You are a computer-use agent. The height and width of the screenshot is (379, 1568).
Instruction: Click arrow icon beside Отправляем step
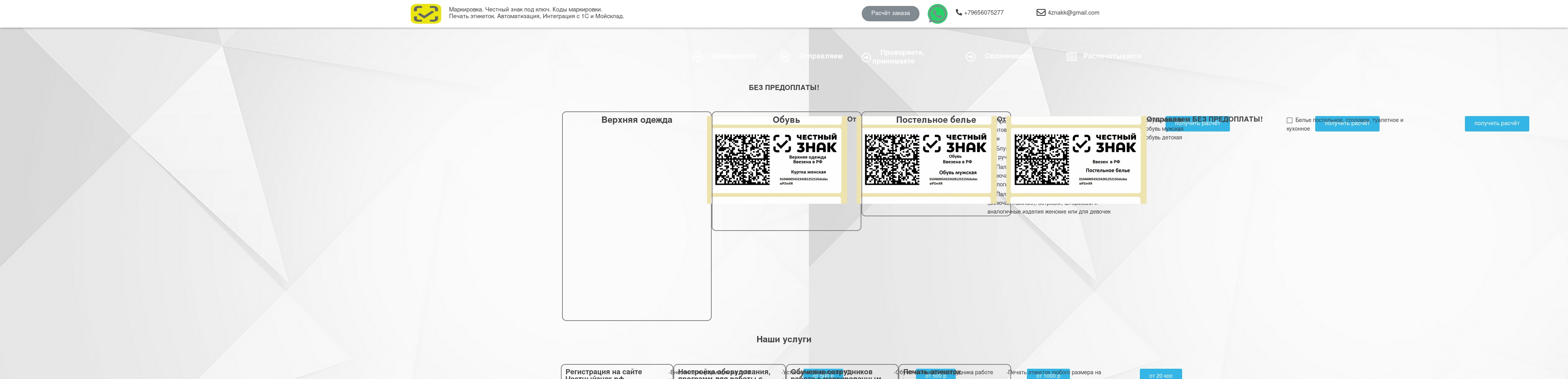point(785,56)
